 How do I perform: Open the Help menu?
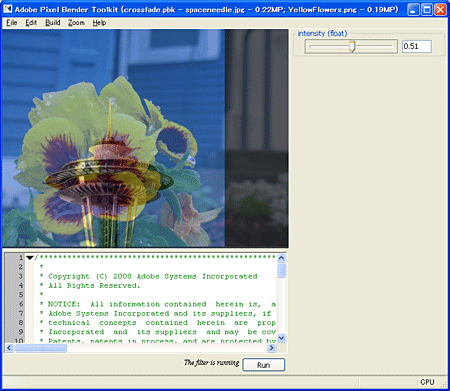coord(99,23)
